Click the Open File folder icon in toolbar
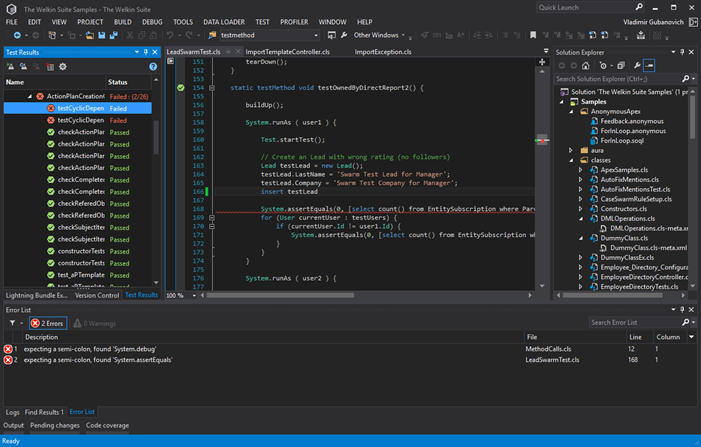This screenshot has width=701, height=447. [90, 35]
